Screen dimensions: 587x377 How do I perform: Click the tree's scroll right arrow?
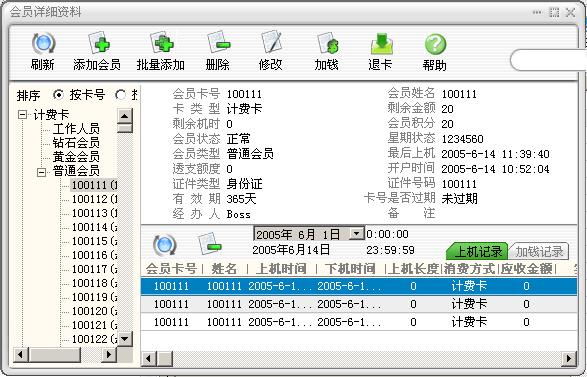point(109,354)
